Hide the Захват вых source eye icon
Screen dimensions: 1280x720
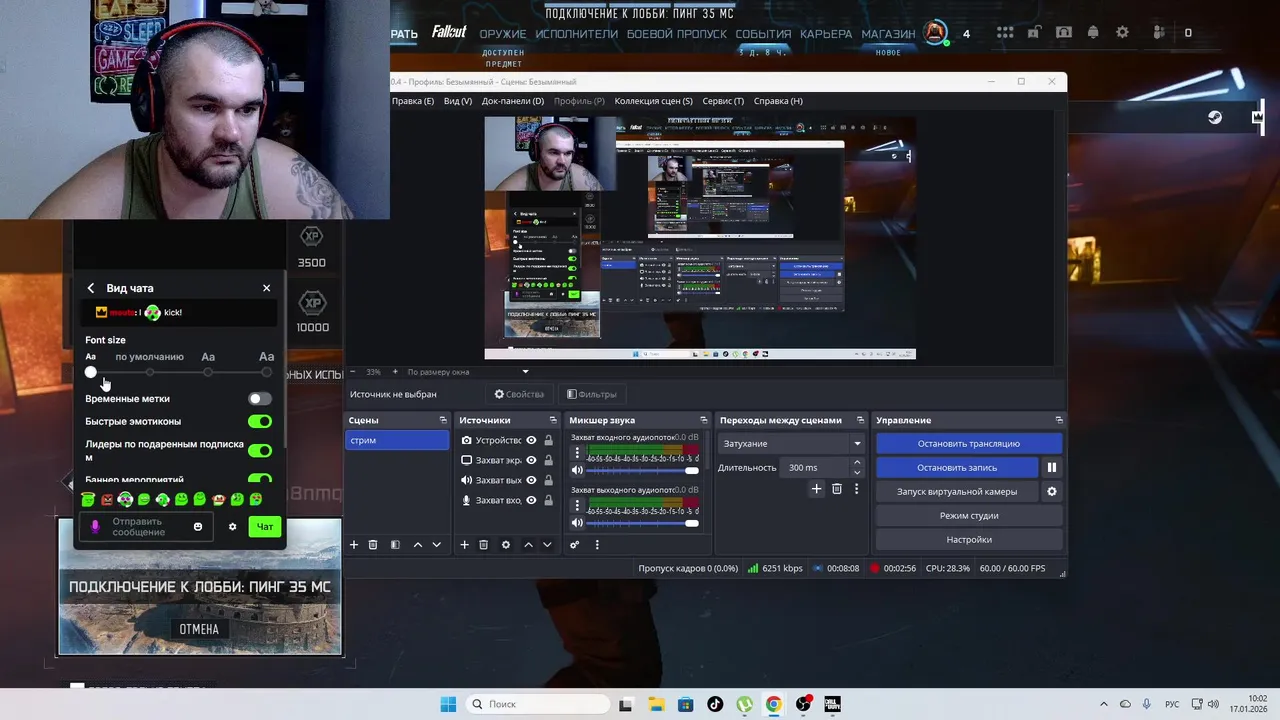531,481
